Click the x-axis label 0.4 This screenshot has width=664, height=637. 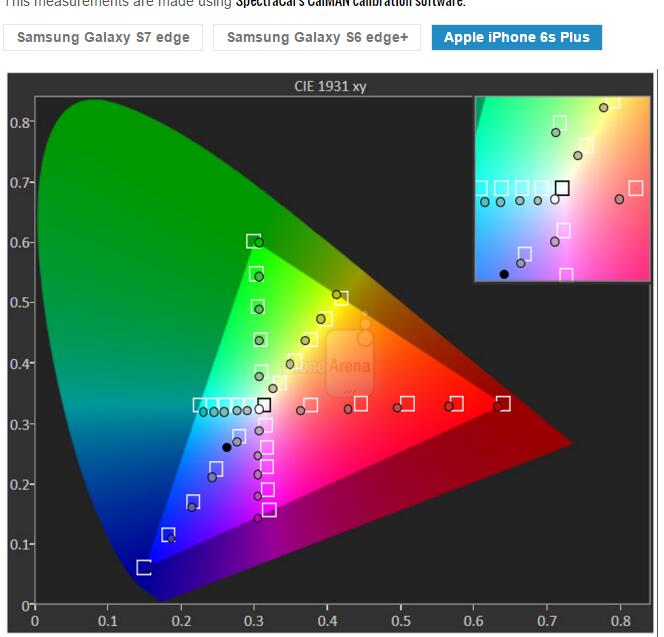(327, 621)
